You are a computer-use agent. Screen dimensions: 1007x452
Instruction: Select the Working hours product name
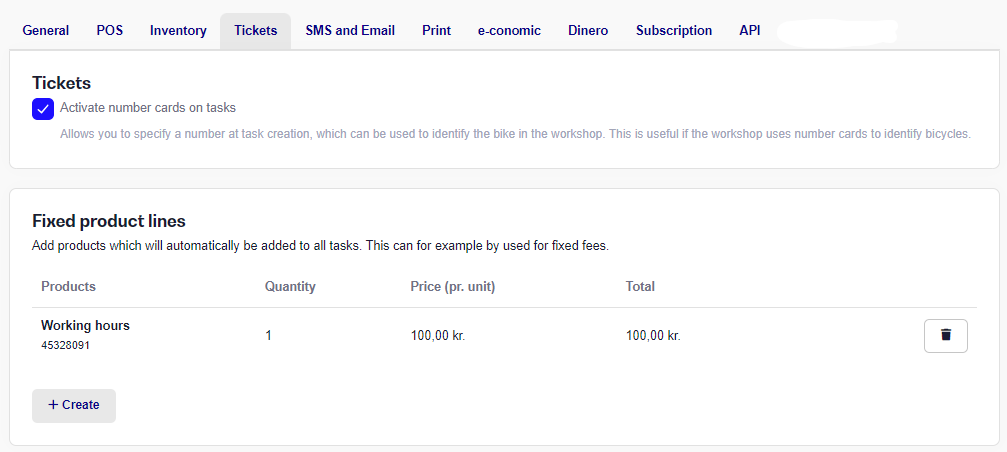pyautogui.click(x=85, y=326)
